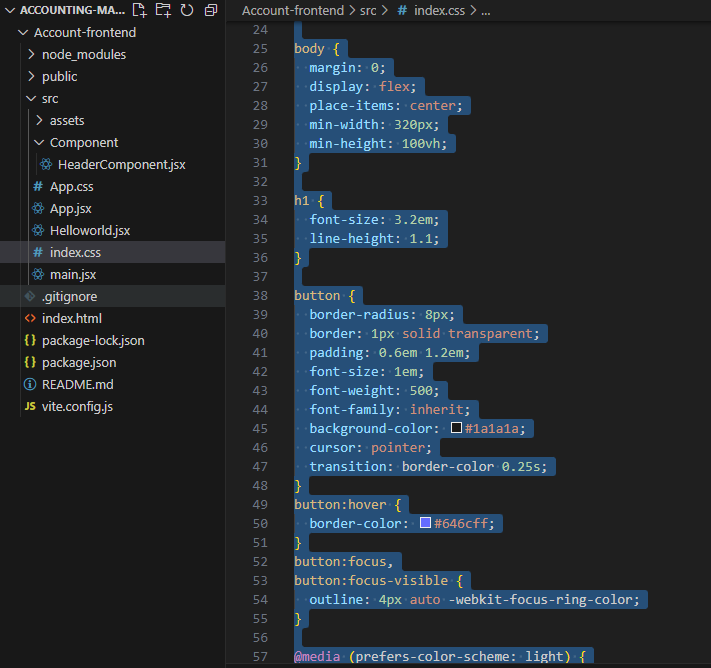Image resolution: width=711 pixels, height=668 pixels.
Task: Click the hash icon beside App.css
Action: [x=38, y=186]
